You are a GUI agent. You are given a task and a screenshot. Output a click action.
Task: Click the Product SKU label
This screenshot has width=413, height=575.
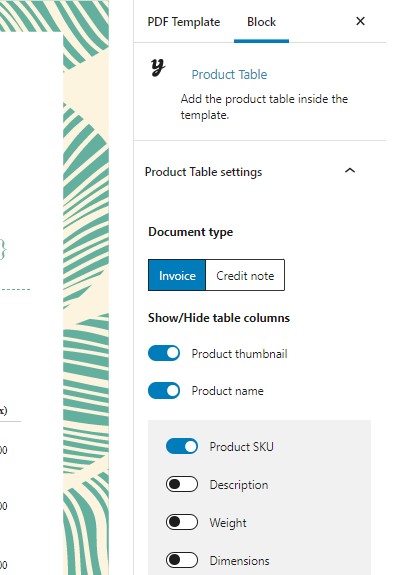(x=241, y=447)
